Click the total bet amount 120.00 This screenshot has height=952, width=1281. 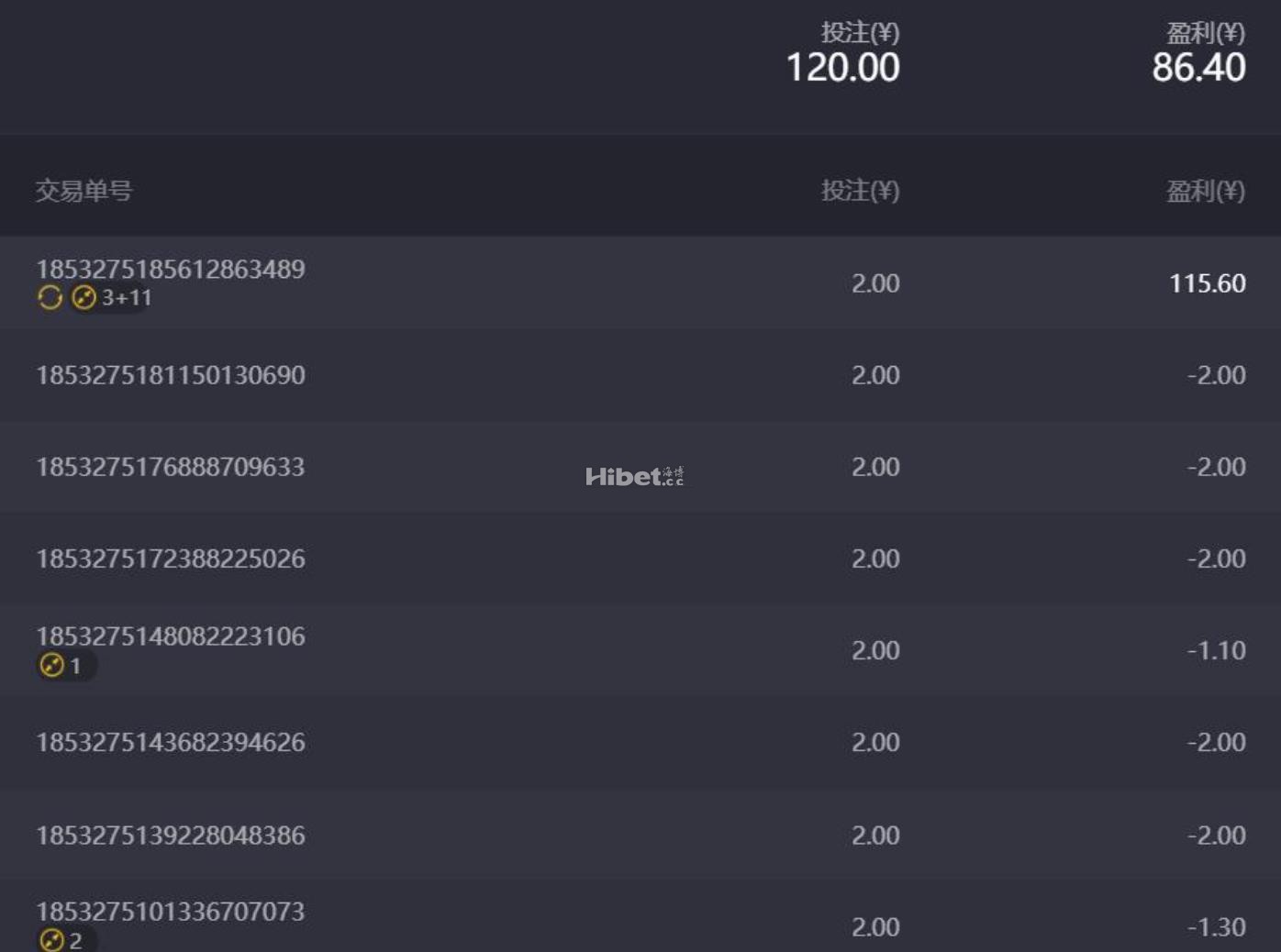pyautogui.click(x=842, y=68)
